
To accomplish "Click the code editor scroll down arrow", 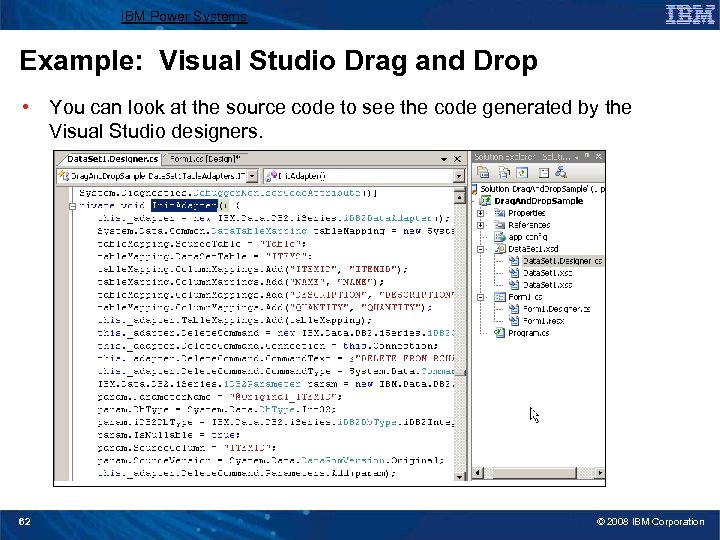I will tap(460, 477).
